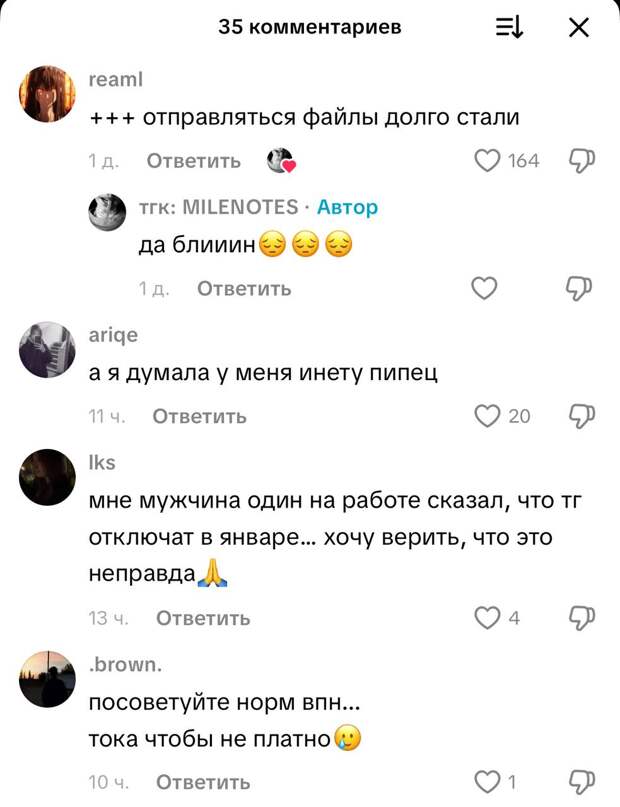
Task: Reply to reaml's comment
Action: [x=193, y=161]
